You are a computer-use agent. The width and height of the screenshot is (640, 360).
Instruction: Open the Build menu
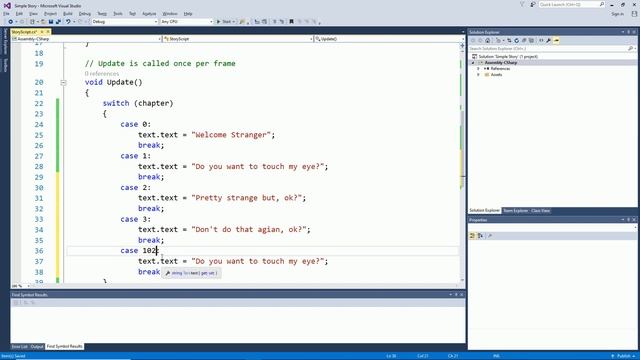67,13
